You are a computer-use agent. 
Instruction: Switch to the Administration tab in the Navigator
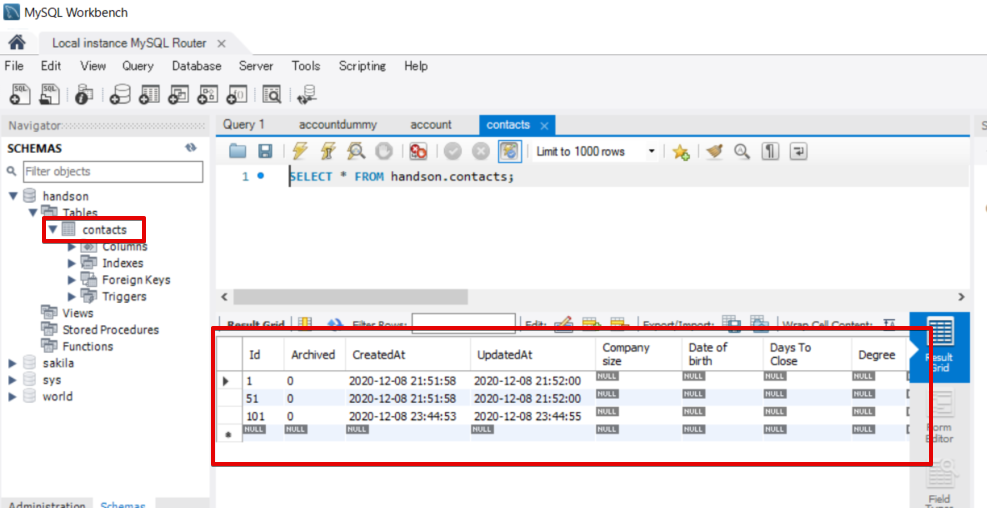(47, 504)
